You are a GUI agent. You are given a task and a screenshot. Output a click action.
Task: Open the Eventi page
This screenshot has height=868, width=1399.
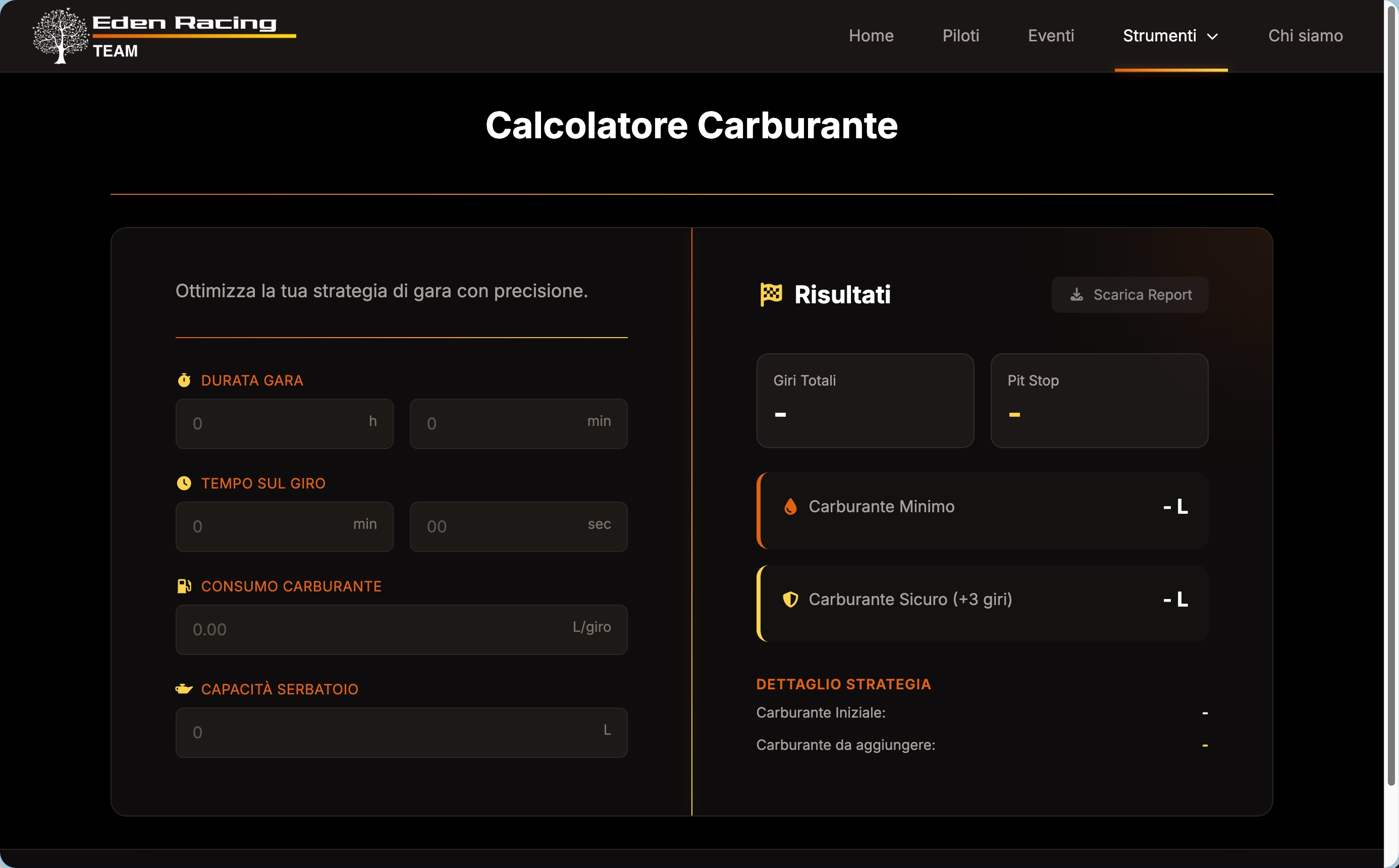click(1050, 36)
